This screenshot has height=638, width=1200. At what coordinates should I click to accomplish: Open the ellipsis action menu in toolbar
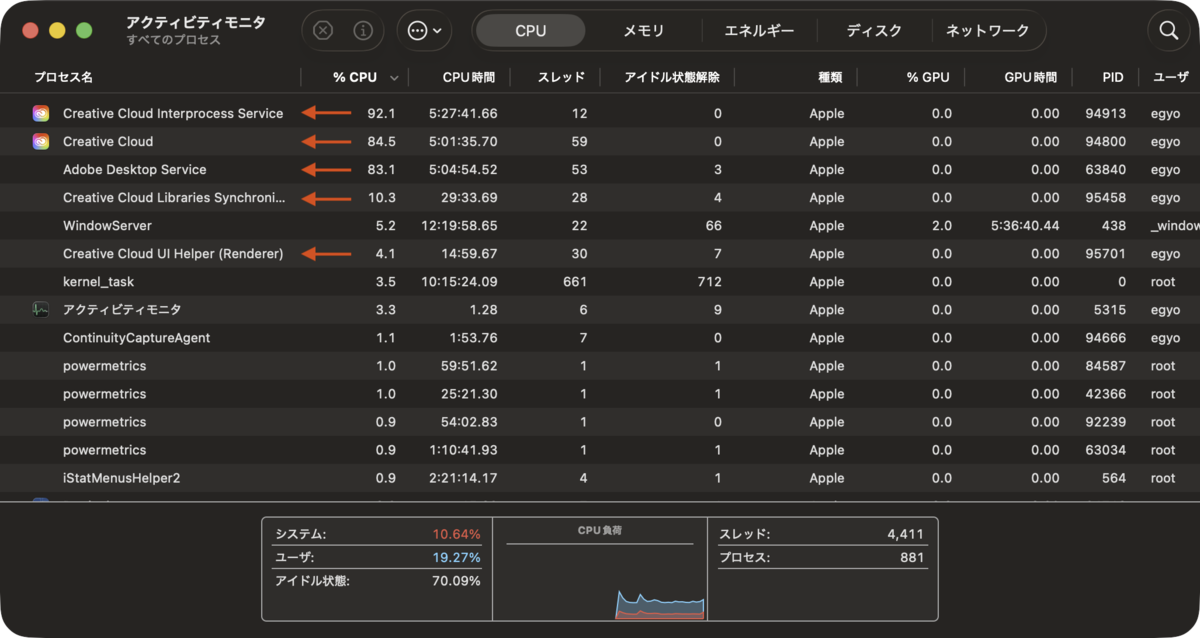click(425, 30)
